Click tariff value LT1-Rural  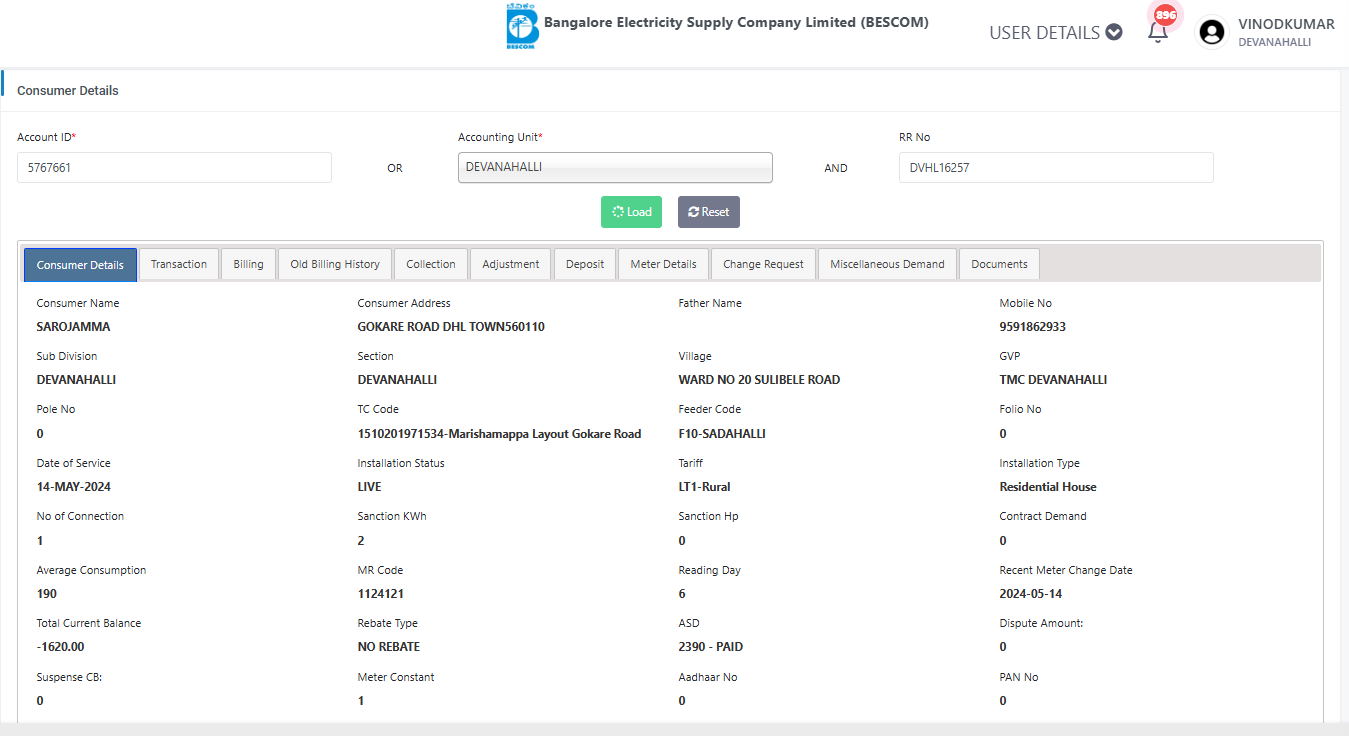704,487
